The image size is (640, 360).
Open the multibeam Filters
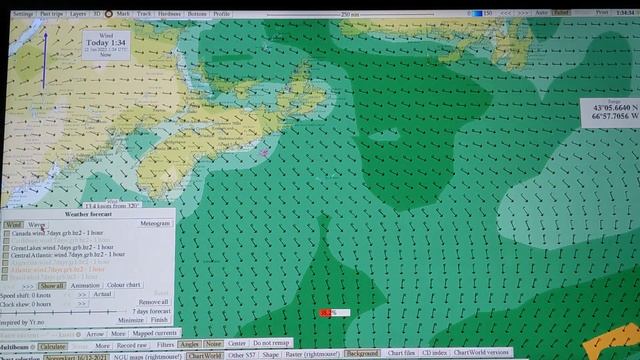pos(165,345)
